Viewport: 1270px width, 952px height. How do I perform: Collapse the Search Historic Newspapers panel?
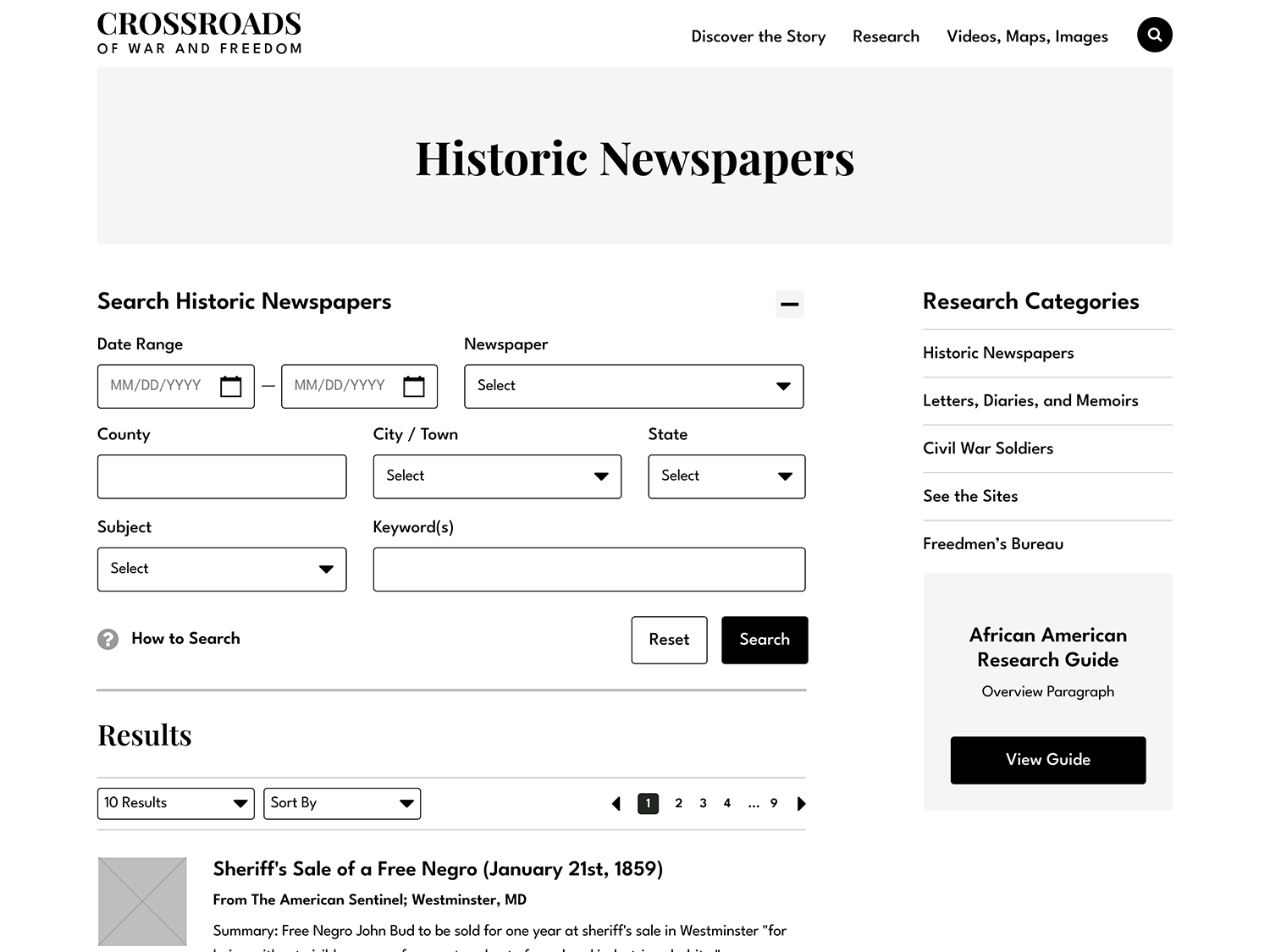[x=789, y=304]
